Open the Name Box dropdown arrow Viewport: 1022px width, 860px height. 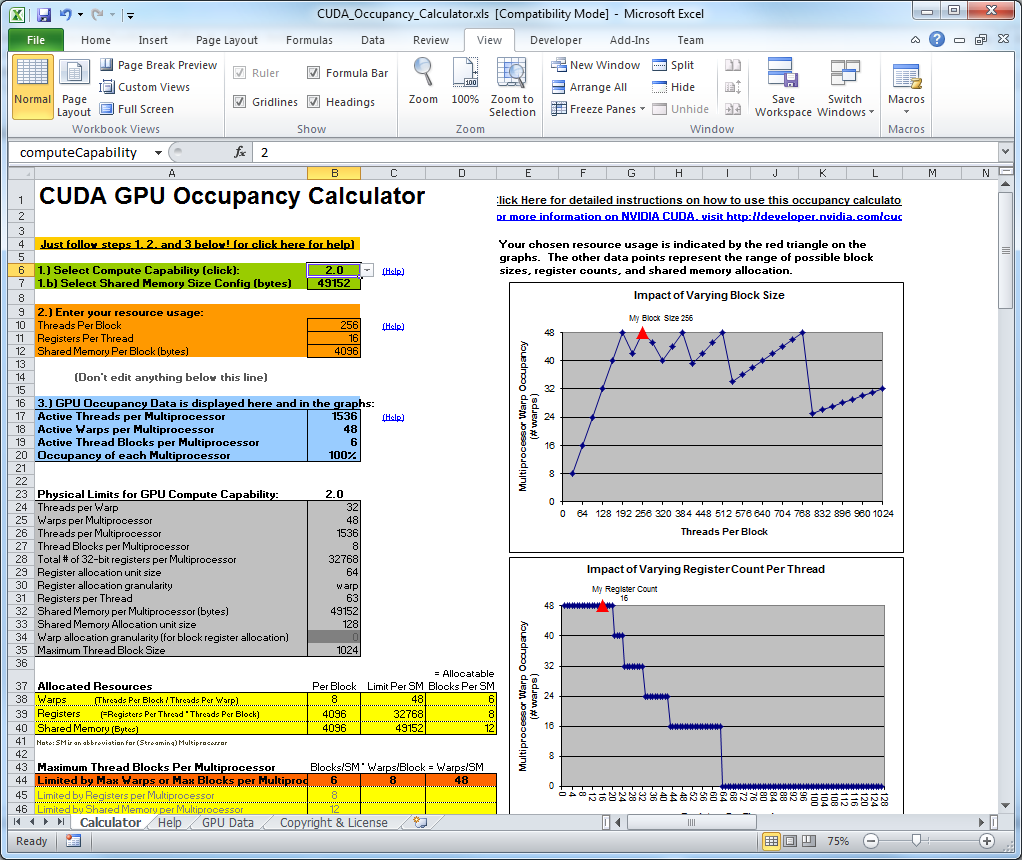[x=159, y=153]
